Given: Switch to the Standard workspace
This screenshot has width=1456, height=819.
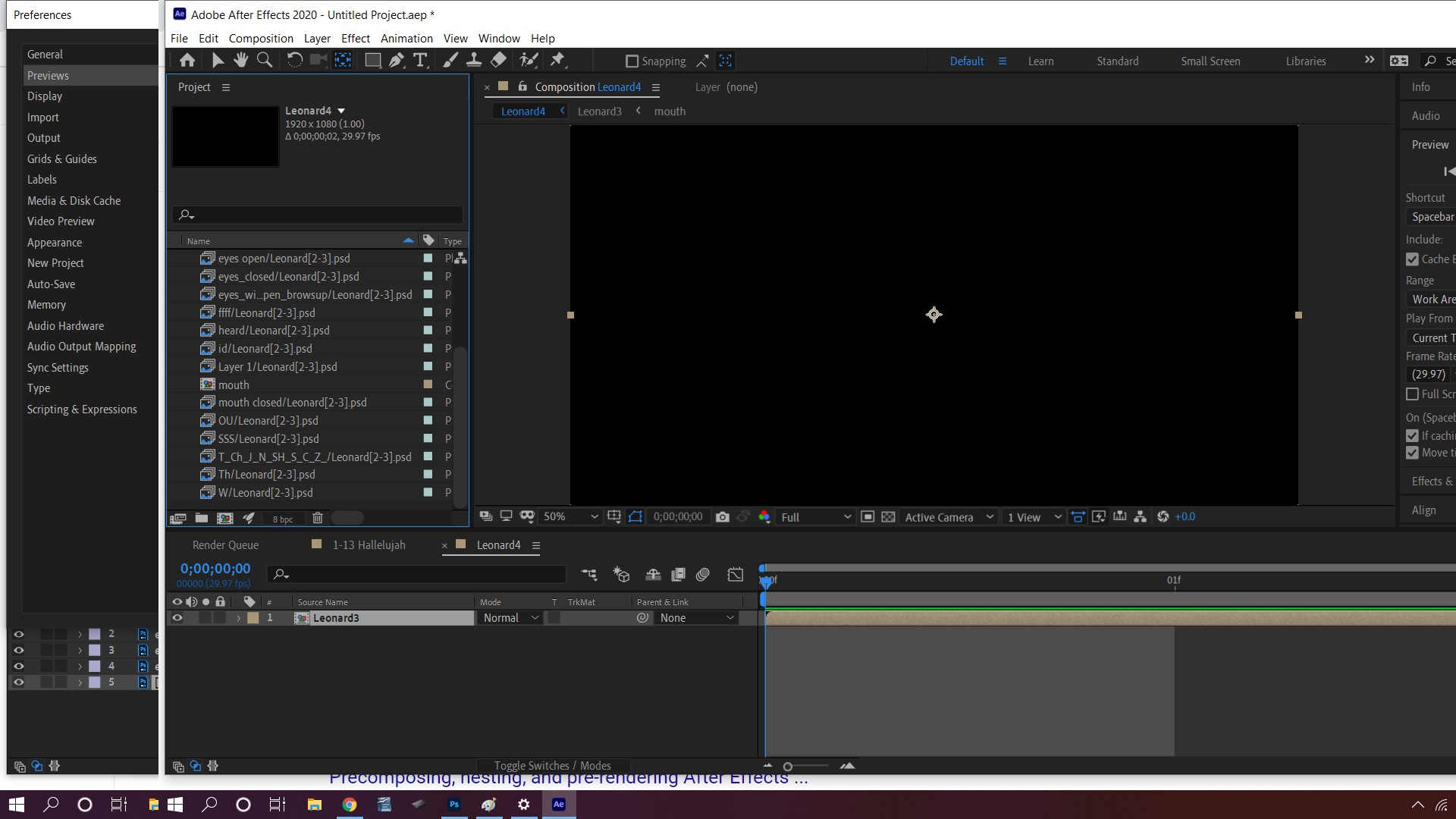Looking at the screenshot, I should pyautogui.click(x=1117, y=61).
